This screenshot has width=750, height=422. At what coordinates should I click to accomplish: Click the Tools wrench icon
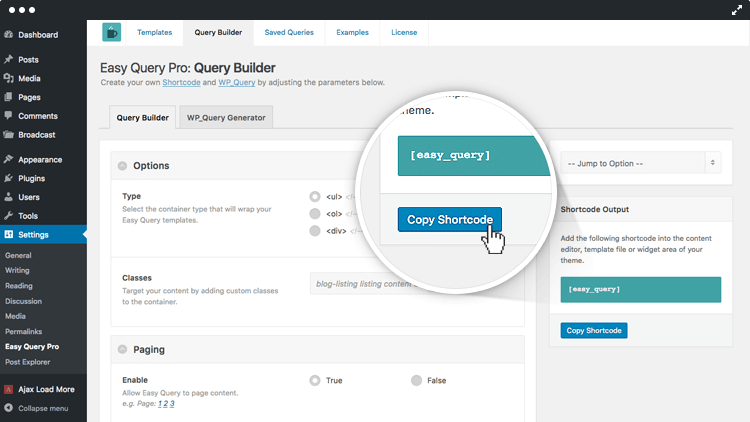pyautogui.click(x=8, y=215)
